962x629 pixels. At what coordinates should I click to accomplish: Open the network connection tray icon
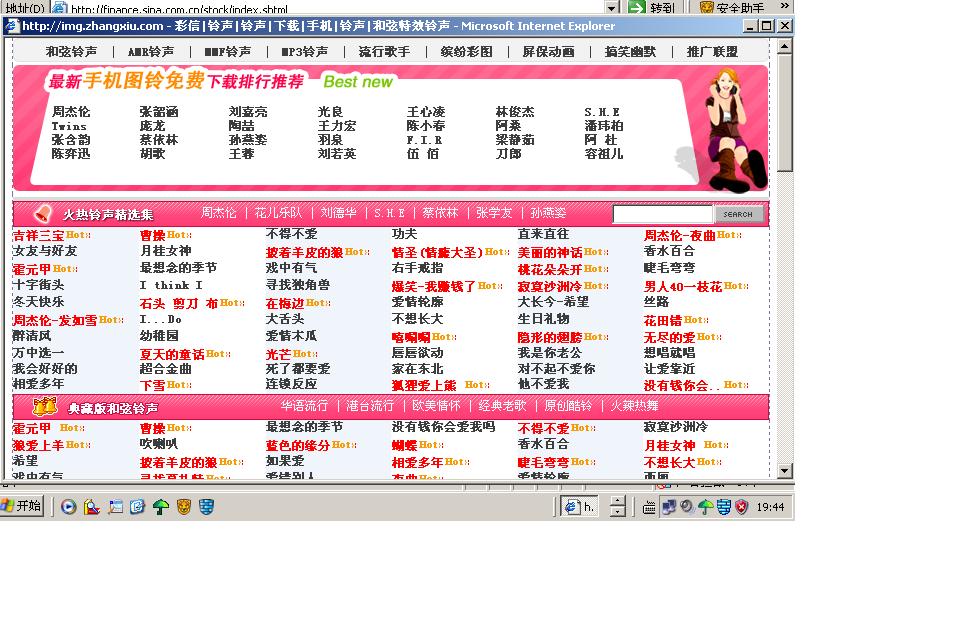669,507
